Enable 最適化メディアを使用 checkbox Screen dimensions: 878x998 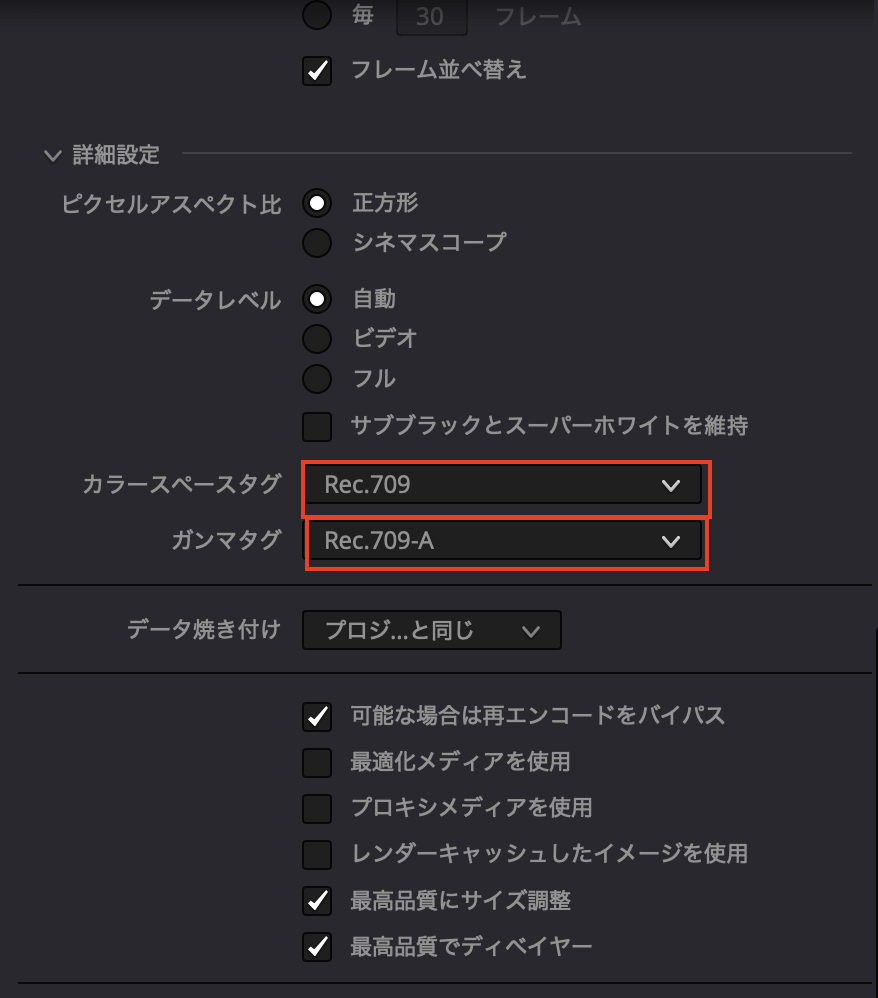pyautogui.click(x=317, y=763)
